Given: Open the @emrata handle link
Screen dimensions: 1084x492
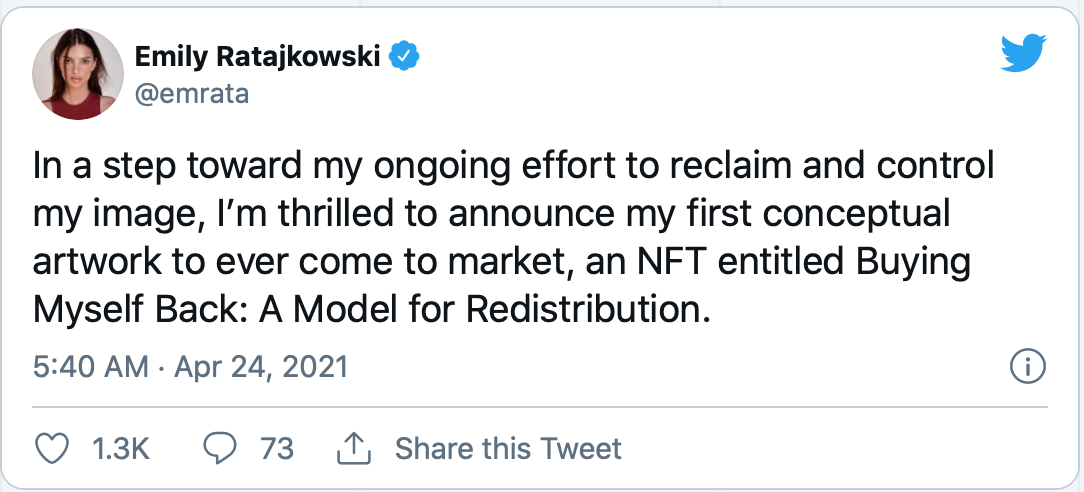Looking at the screenshot, I should [x=192, y=95].
